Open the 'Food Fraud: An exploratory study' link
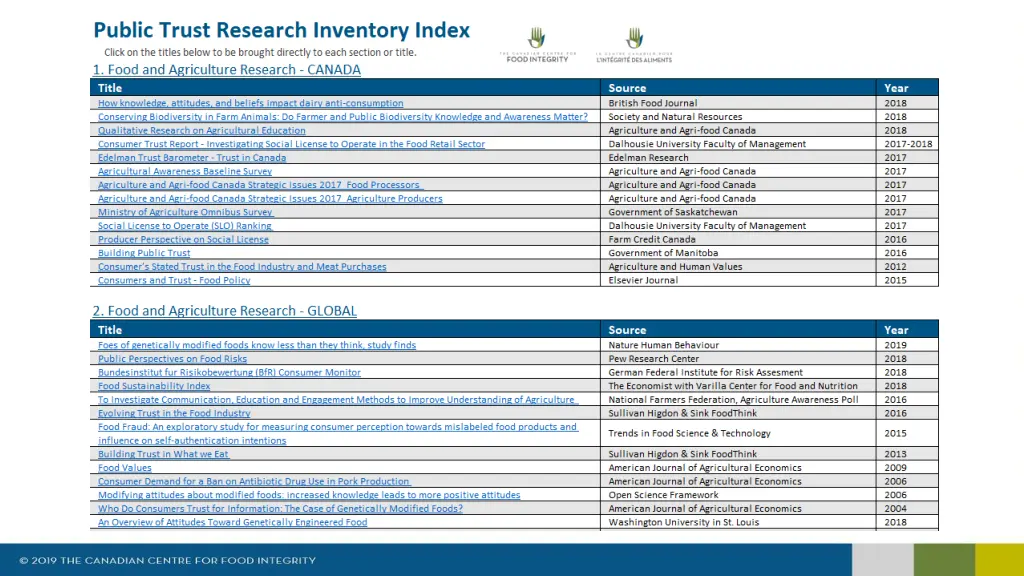Screen dimensions: 1024x576 (x=338, y=434)
